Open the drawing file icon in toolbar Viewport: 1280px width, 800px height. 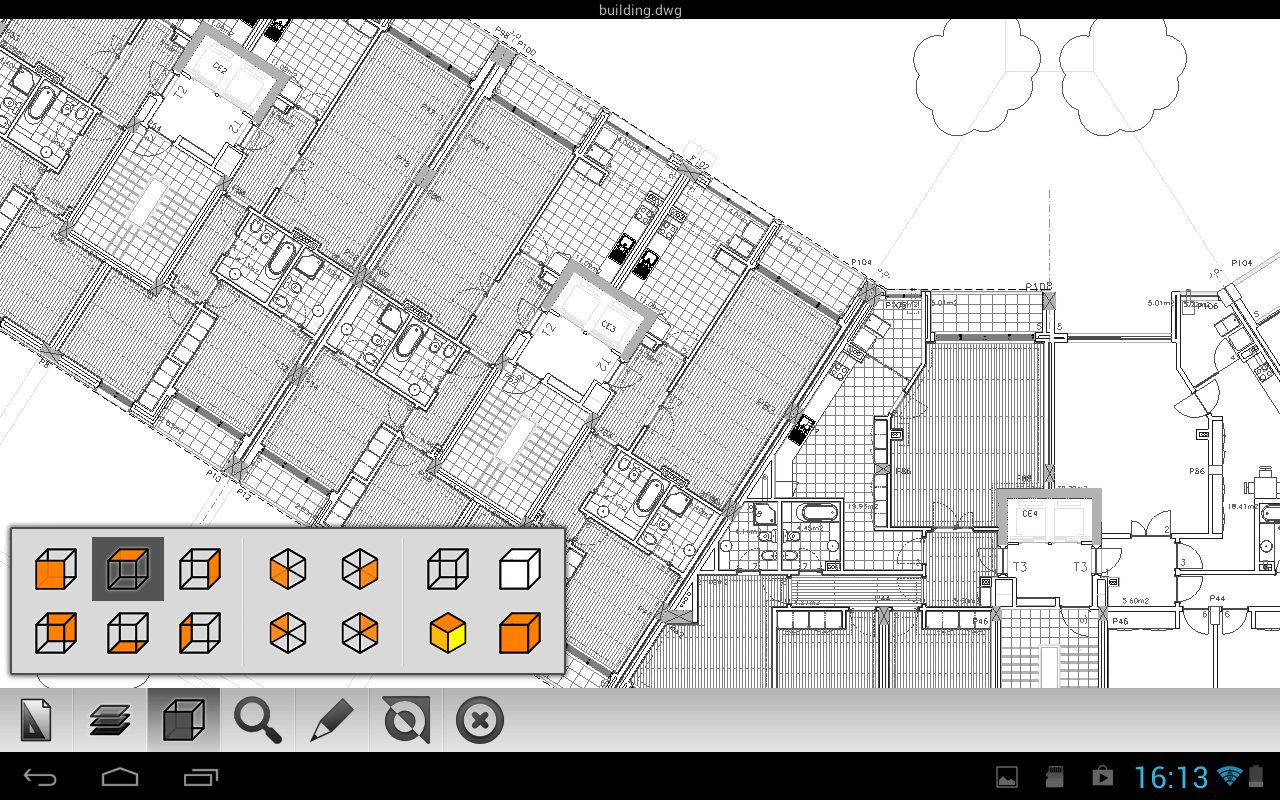click(x=36, y=720)
